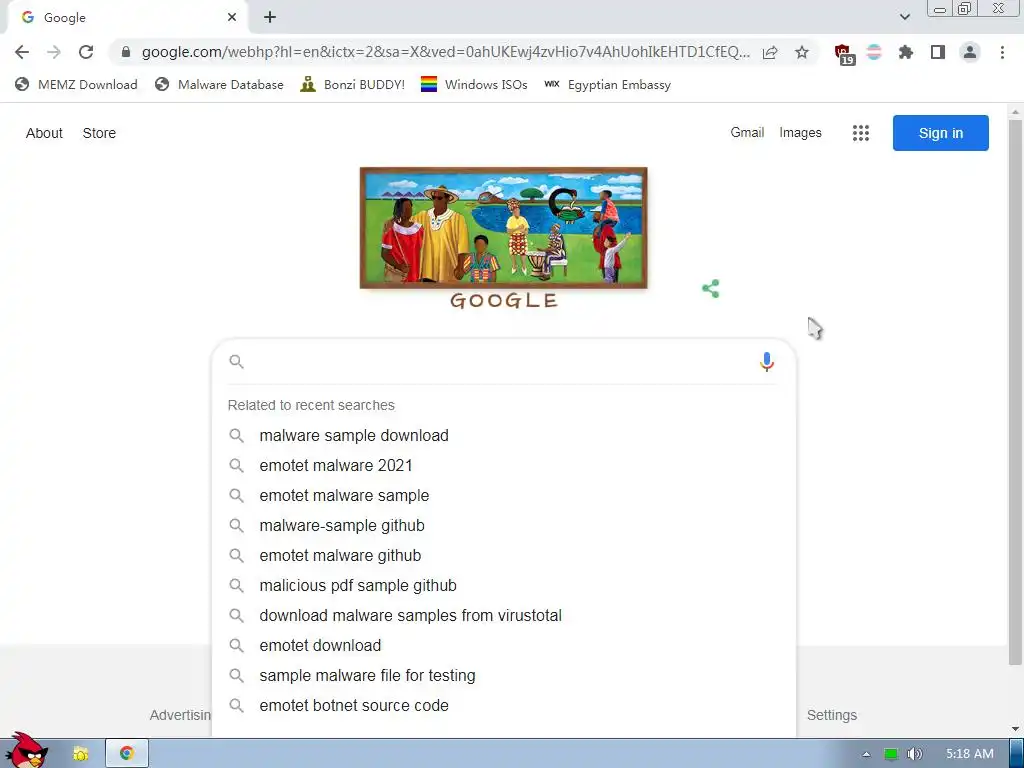Image resolution: width=1024 pixels, height=768 pixels.
Task: Click the magnifier icon in the search box
Action: pos(236,362)
